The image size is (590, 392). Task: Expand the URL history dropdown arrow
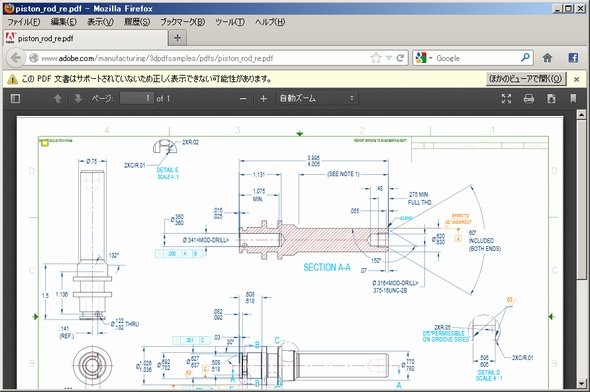(x=389, y=58)
